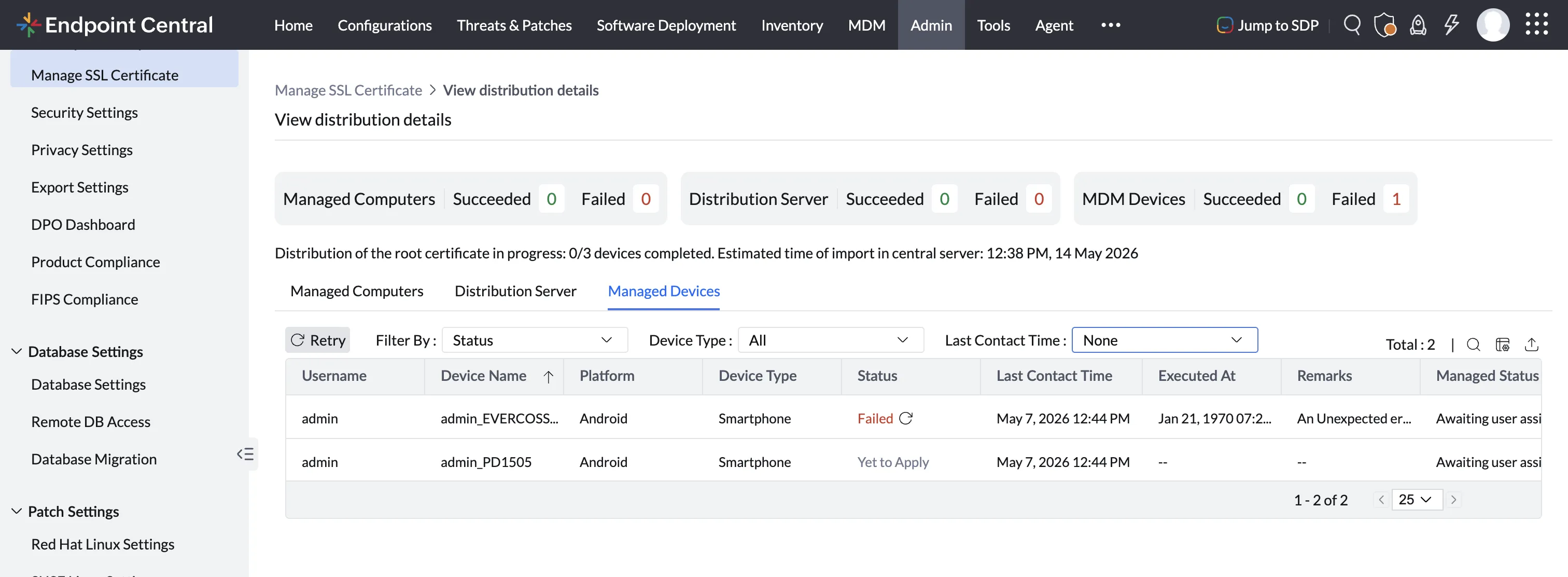The image size is (1568, 577).
Task: Switch to Managed Computers tab
Action: pyautogui.click(x=357, y=291)
